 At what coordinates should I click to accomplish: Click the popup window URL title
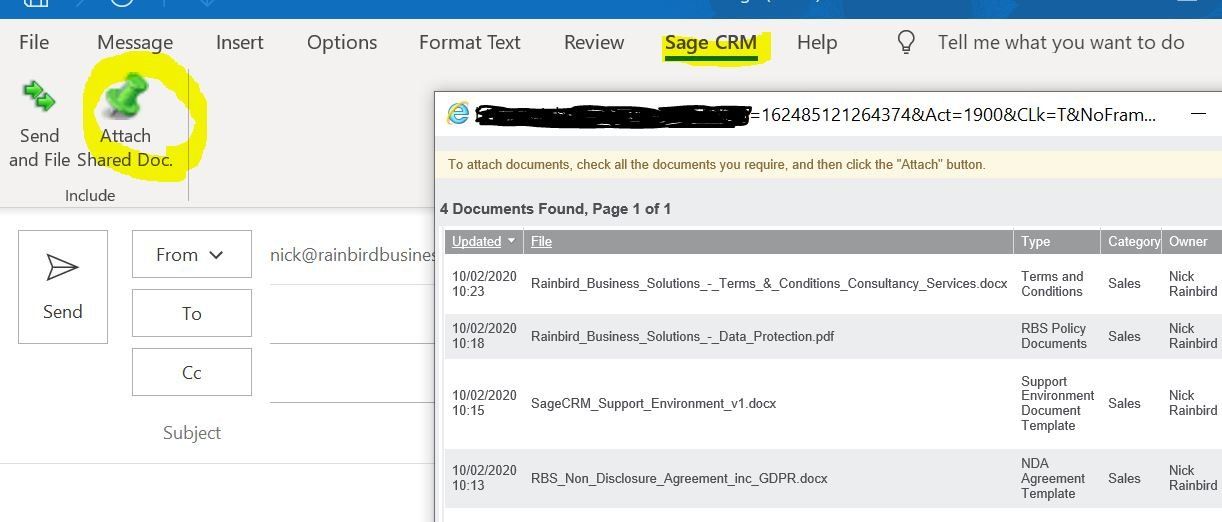coord(815,115)
